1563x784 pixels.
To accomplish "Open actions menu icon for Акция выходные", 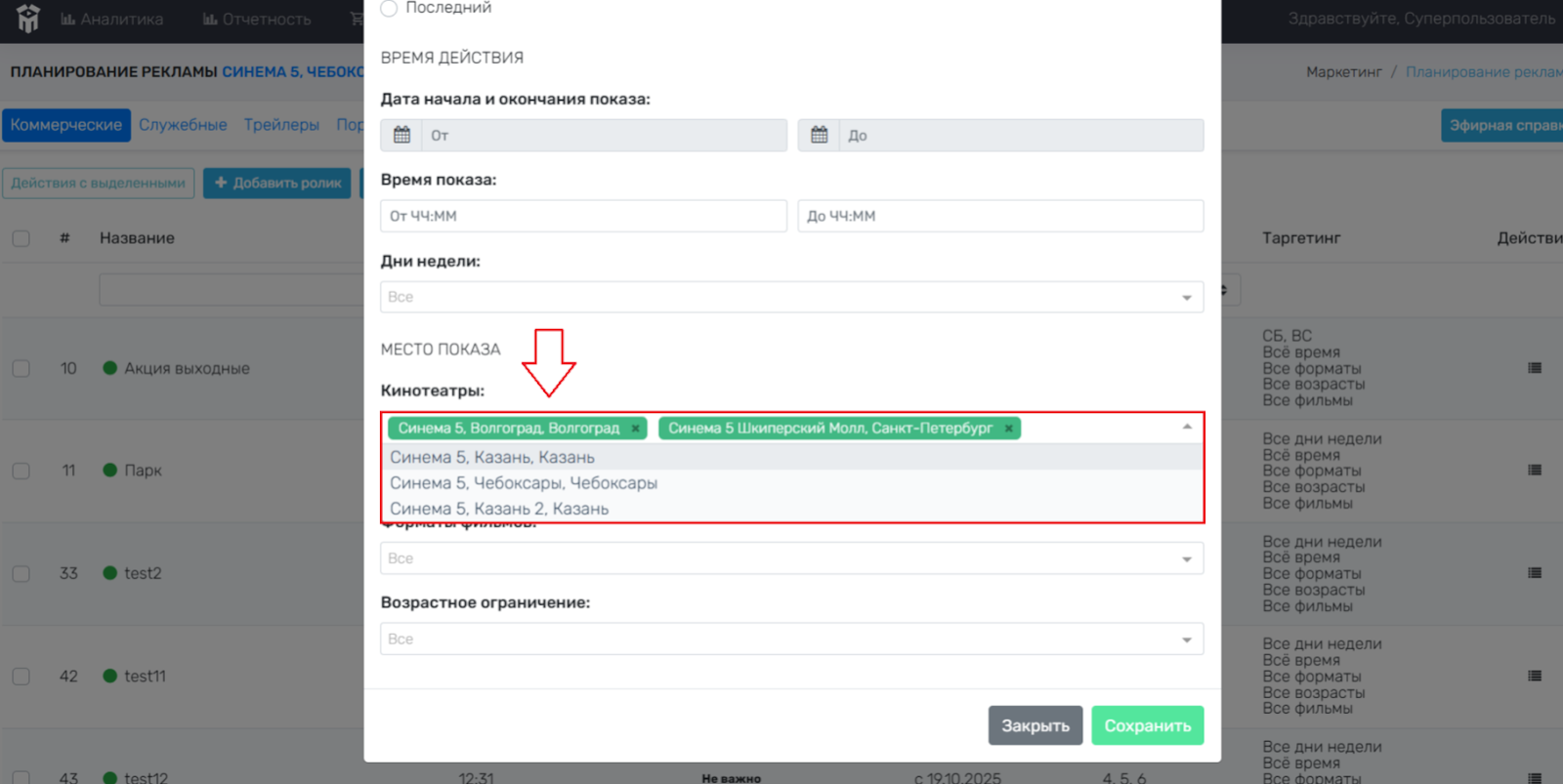I will point(1534,368).
